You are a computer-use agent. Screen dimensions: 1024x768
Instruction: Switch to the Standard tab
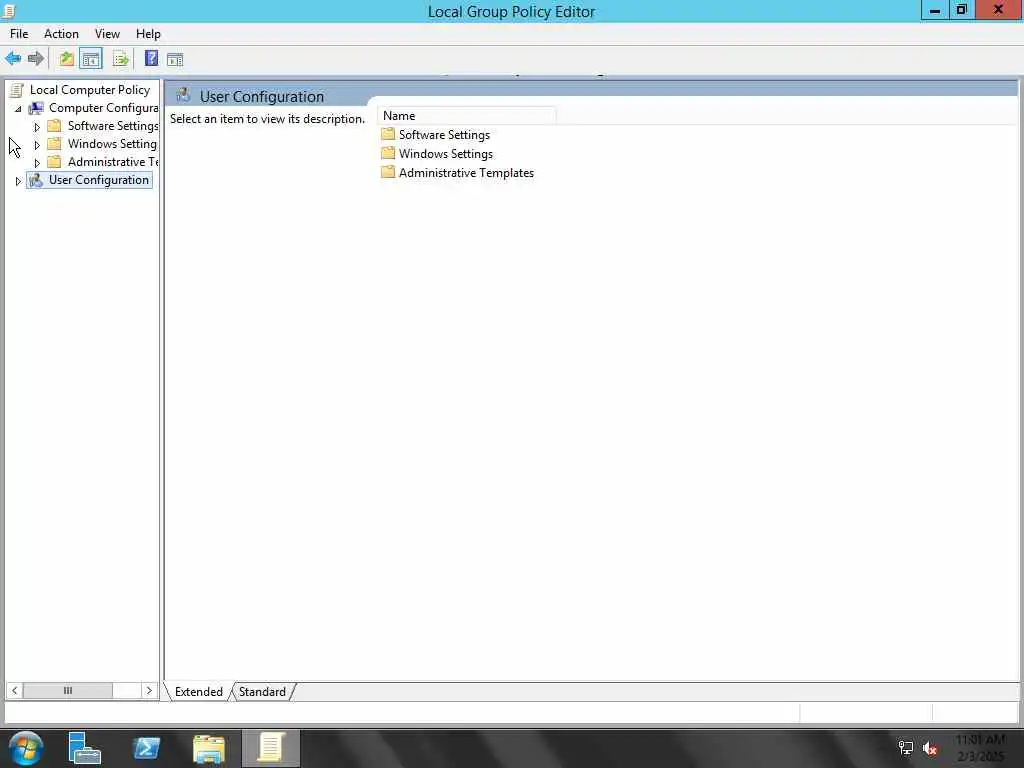click(x=262, y=692)
